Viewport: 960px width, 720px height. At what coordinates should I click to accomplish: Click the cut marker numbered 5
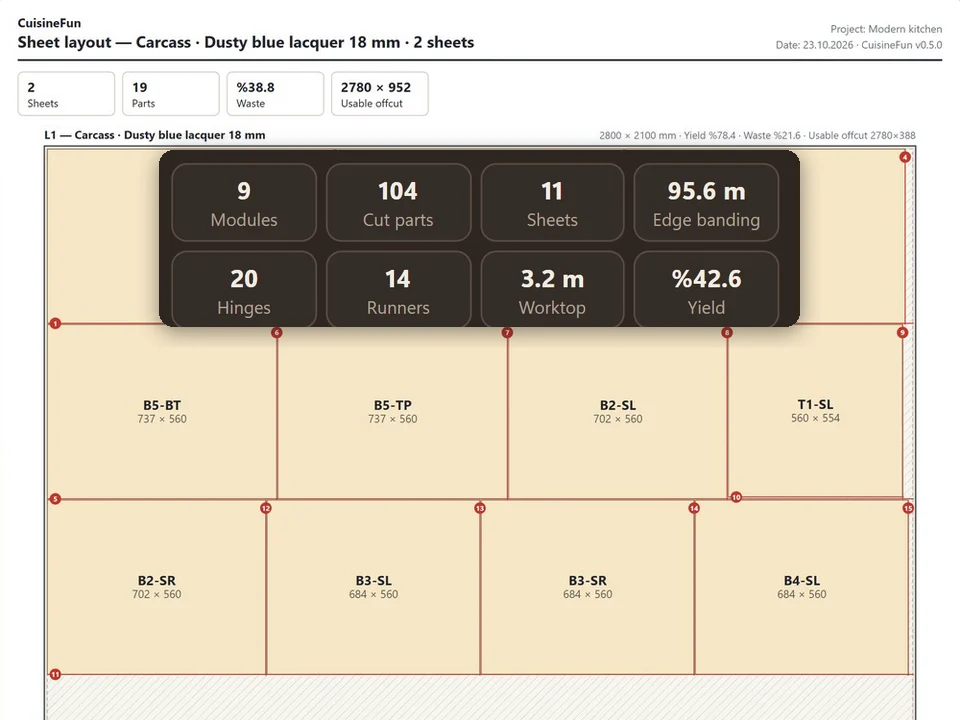pos(55,499)
